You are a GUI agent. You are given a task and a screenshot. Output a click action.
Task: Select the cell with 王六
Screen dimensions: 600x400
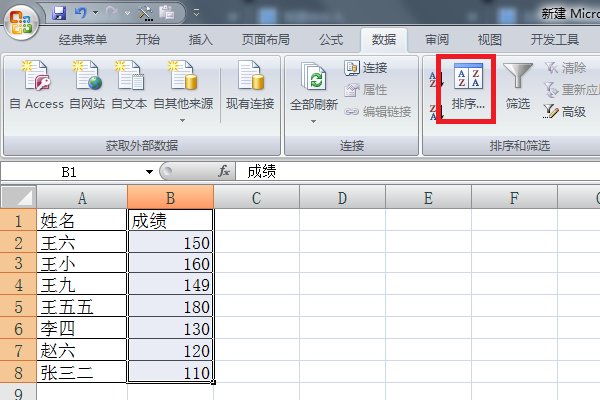click(82, 242)
